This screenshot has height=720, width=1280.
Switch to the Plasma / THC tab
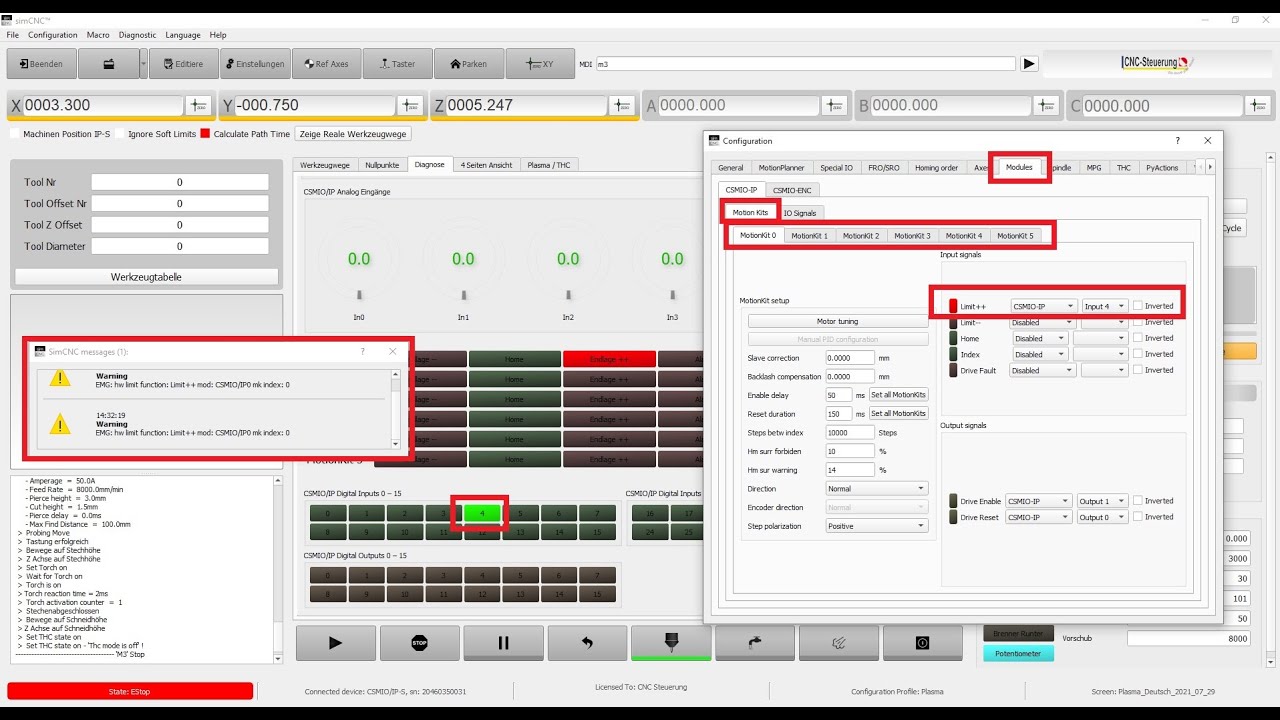click(x=549, y=165)
